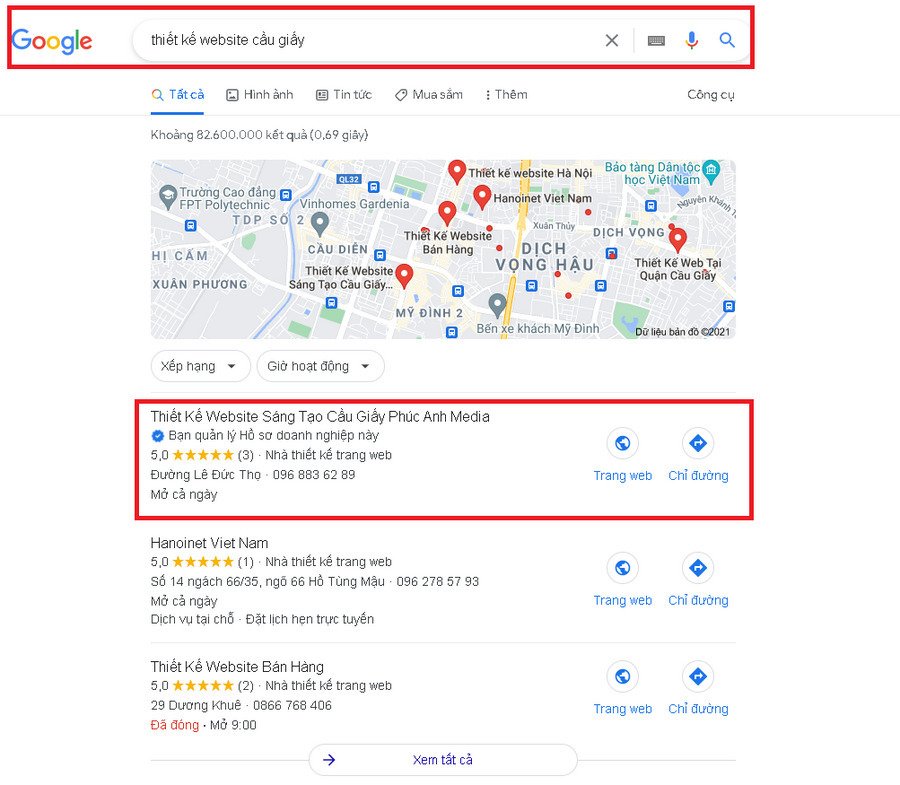Screen dimensions: 900x785
Task: Get directions icon for Hanoinet Viet Nam
Action: (x=698, y=568)
